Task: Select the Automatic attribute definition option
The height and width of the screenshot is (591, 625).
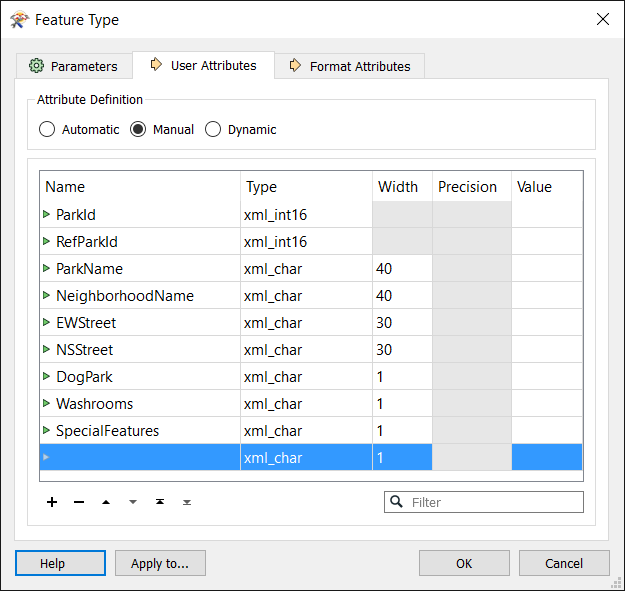Action: tap(47, 129)
